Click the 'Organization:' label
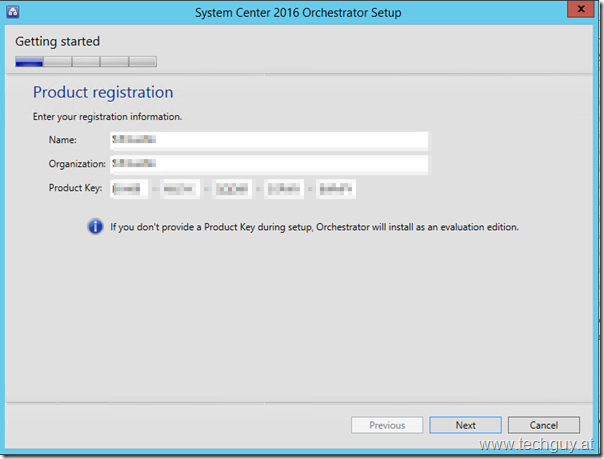604x459 pixels. 77,164
